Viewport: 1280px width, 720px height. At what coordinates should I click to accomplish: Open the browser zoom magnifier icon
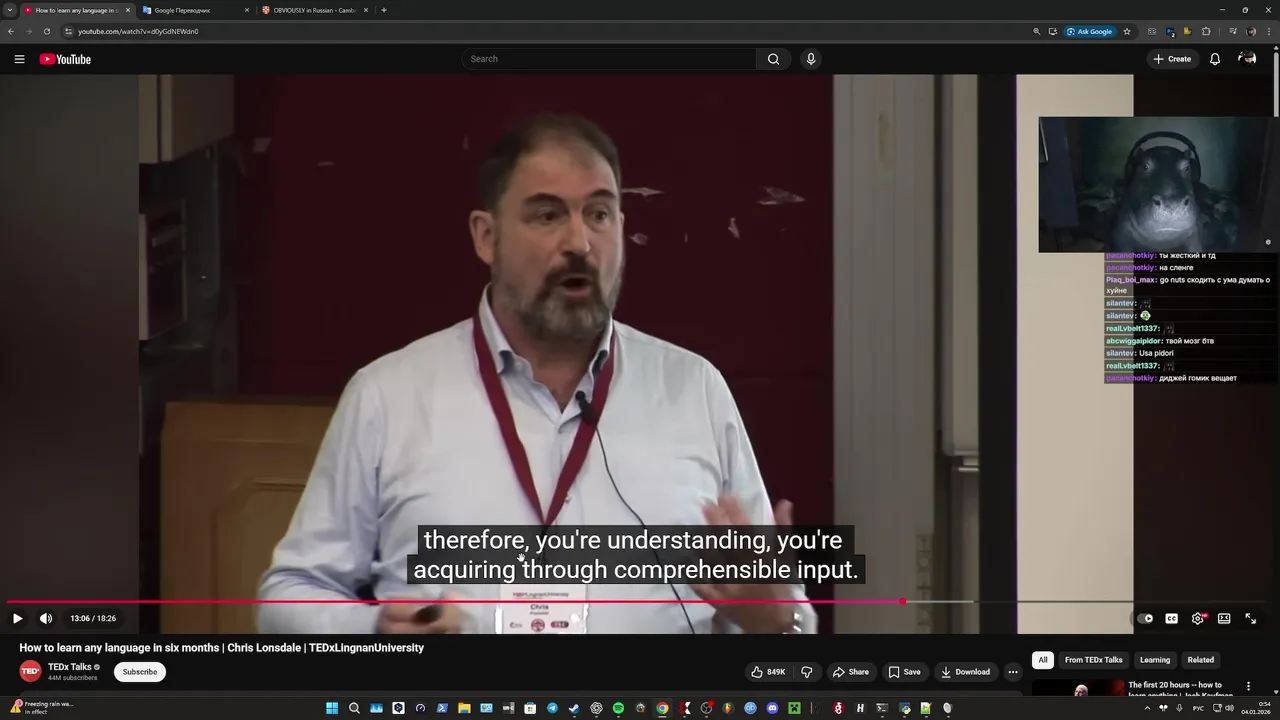[1037, 31]
